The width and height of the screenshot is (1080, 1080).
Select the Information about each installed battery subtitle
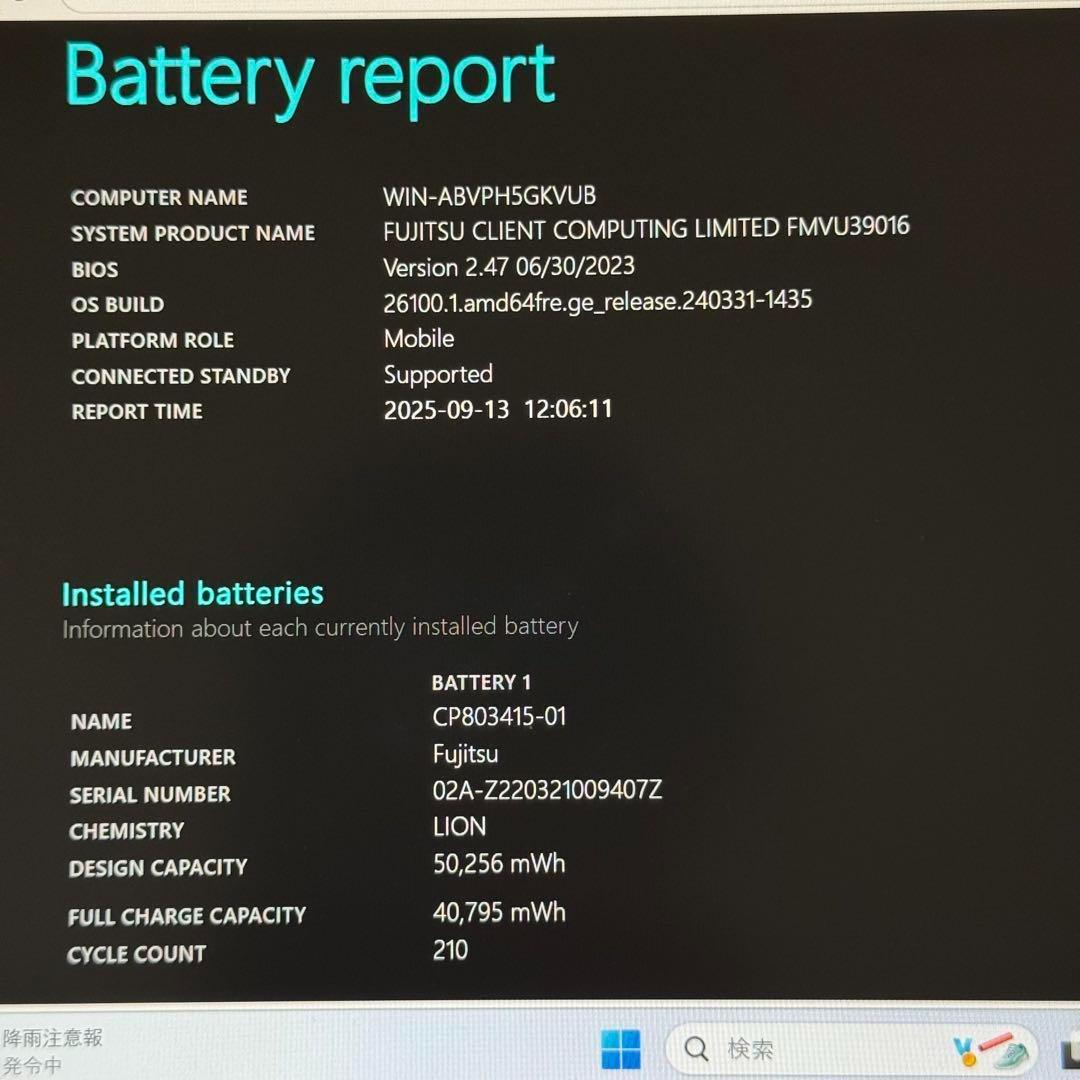click(320, 627)
